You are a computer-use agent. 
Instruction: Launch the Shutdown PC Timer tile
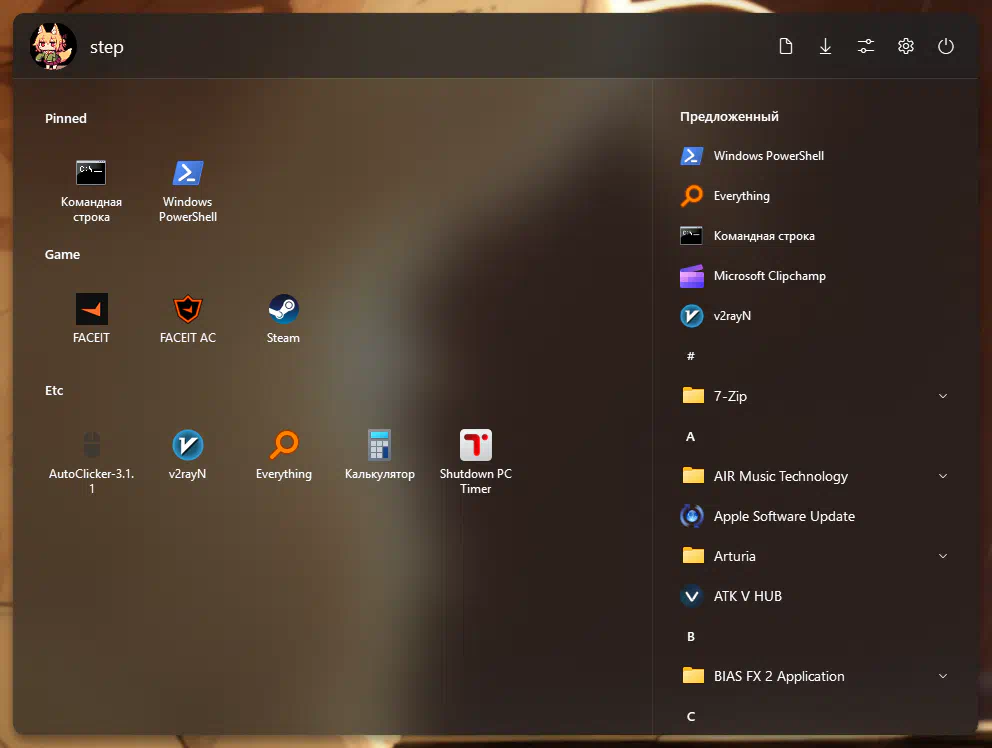476,462
